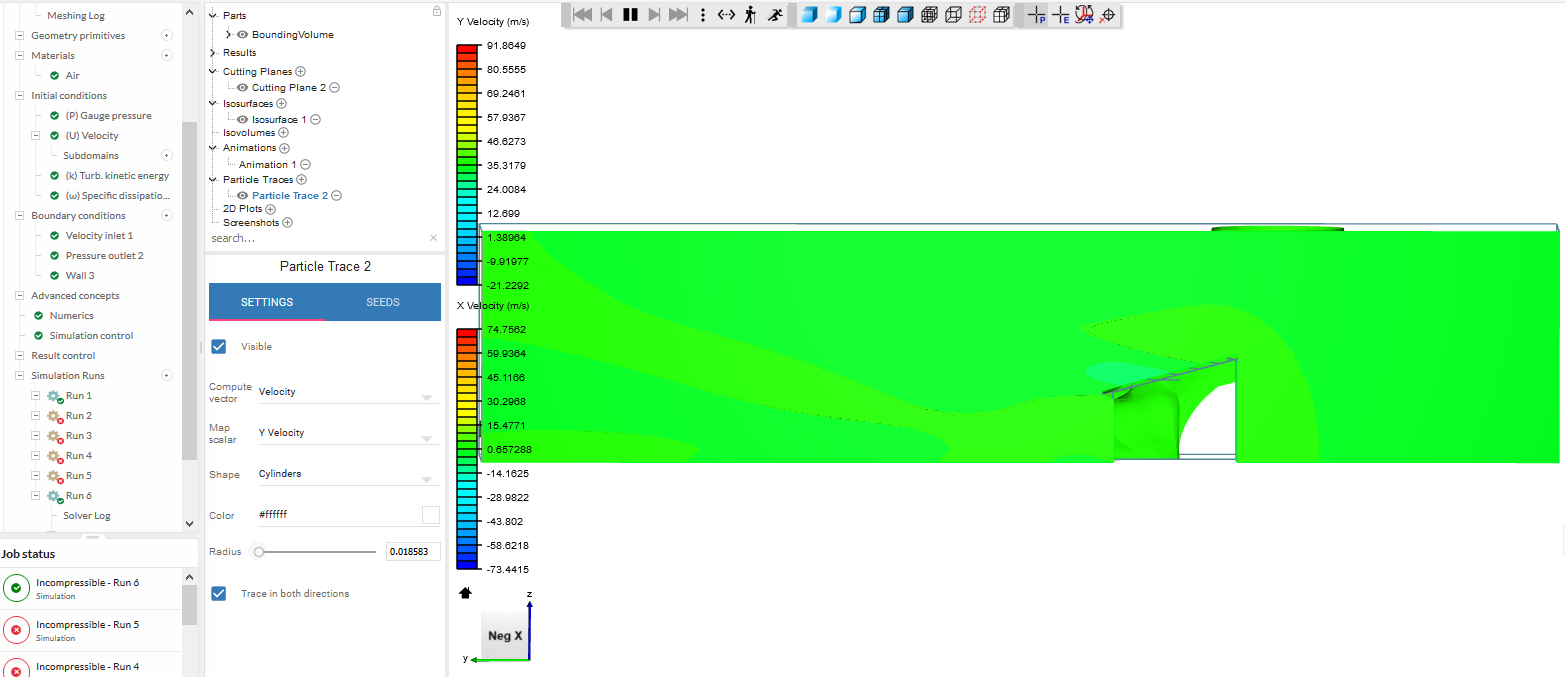Click the home view icon below legend

pyautogui.click(x=465, y=592)
